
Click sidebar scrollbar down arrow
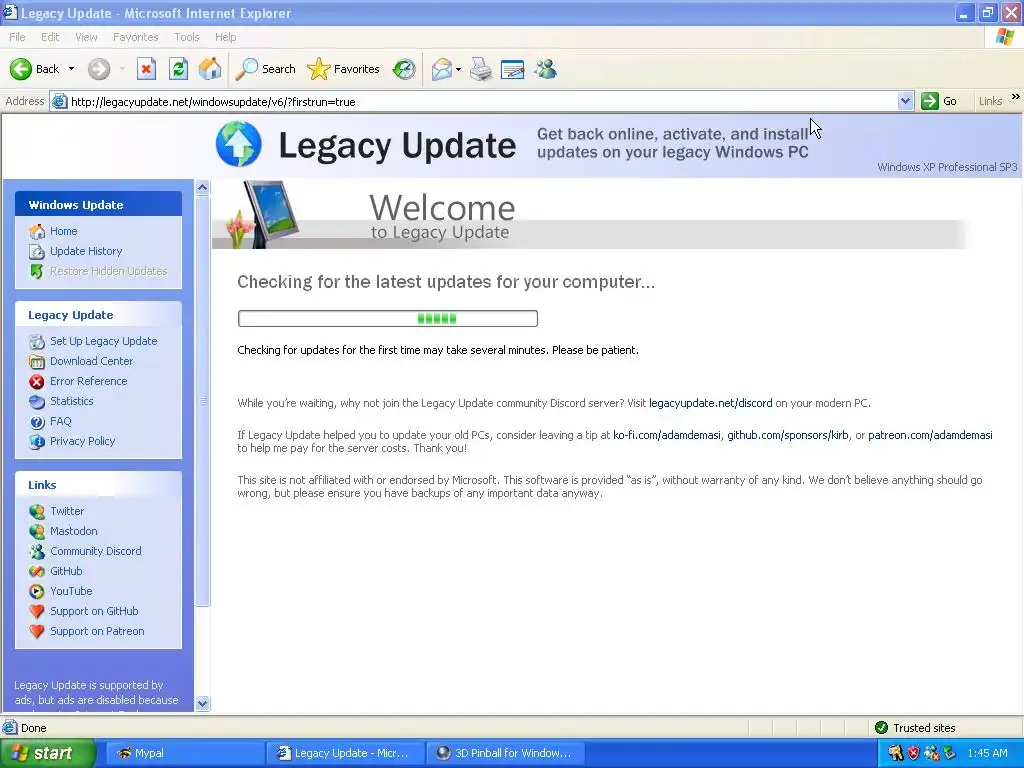point(202,703)
